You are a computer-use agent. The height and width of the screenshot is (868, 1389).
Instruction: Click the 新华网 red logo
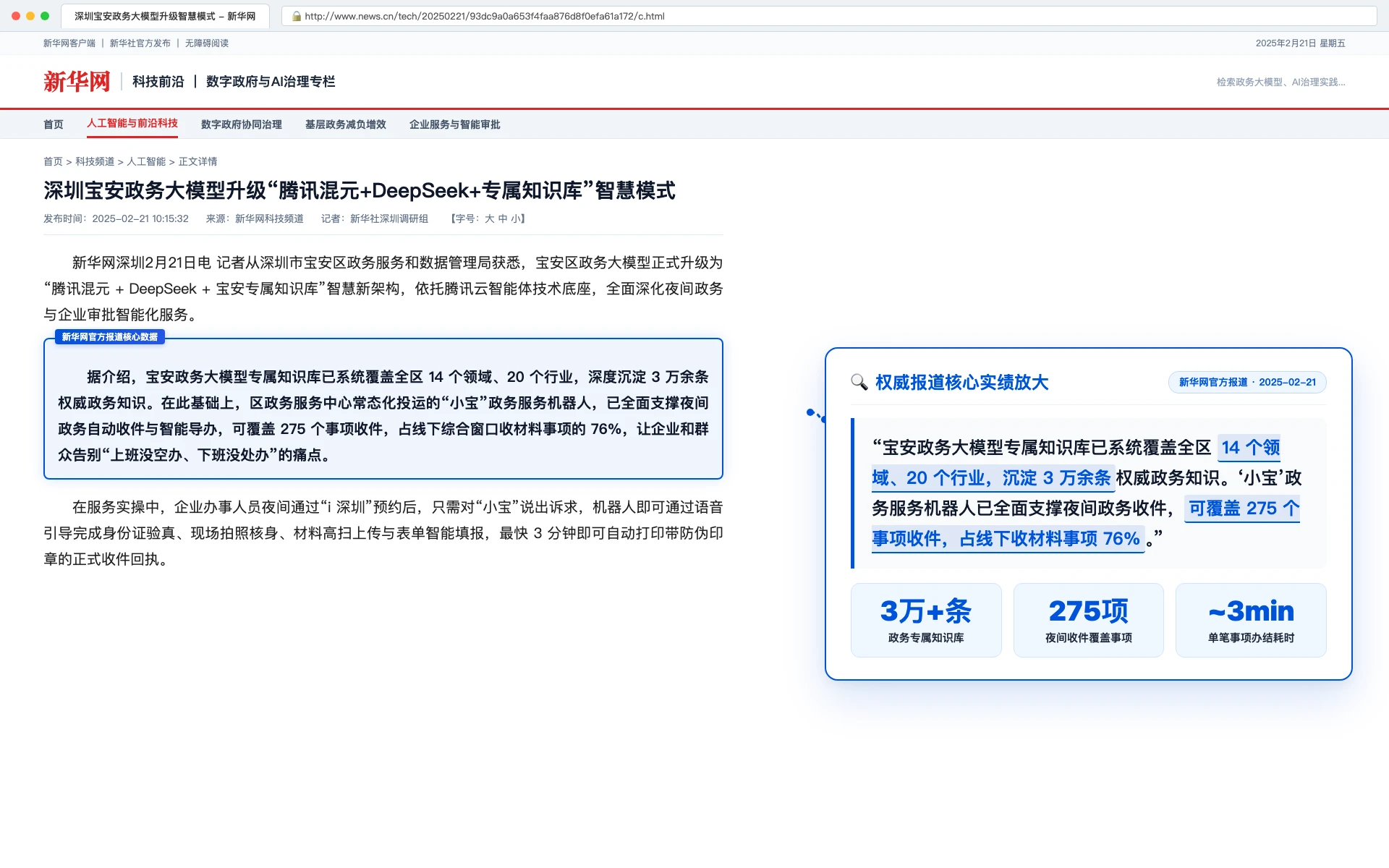pyautogui.click(x=77, y=82)
